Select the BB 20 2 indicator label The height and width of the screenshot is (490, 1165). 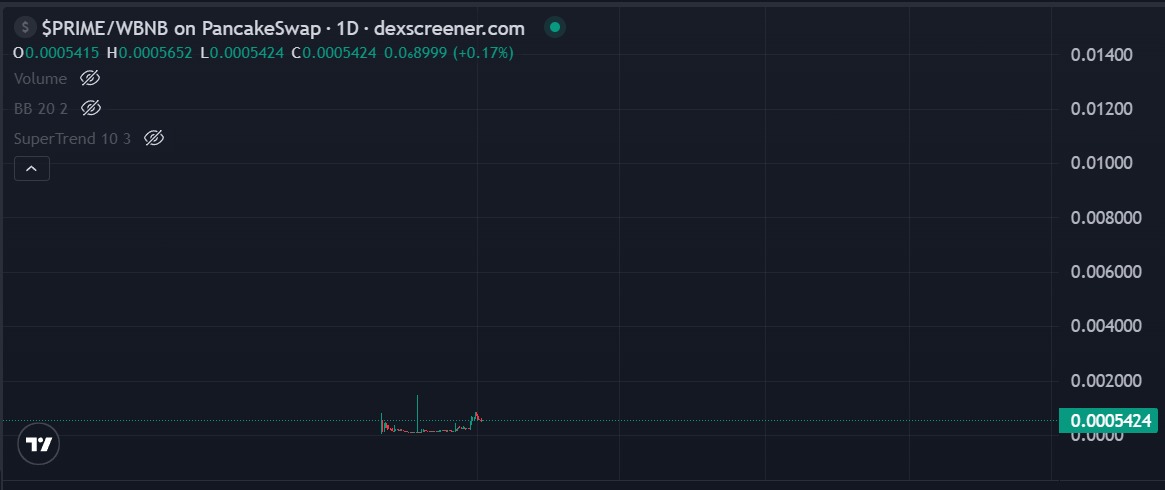(x=41, y=107)
